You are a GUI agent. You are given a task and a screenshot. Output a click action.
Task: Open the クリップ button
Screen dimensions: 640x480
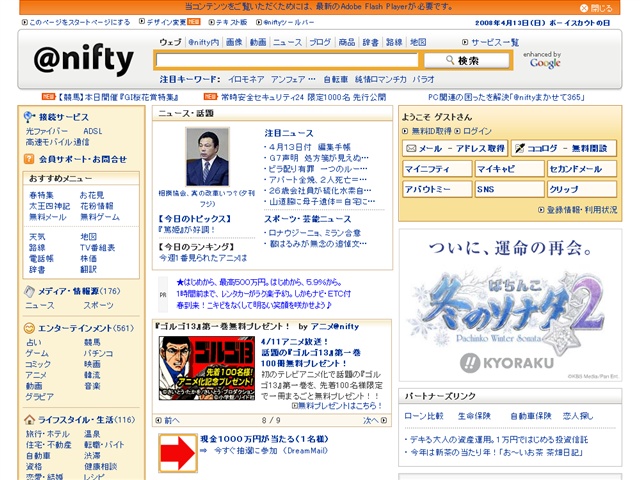point(582,189)
